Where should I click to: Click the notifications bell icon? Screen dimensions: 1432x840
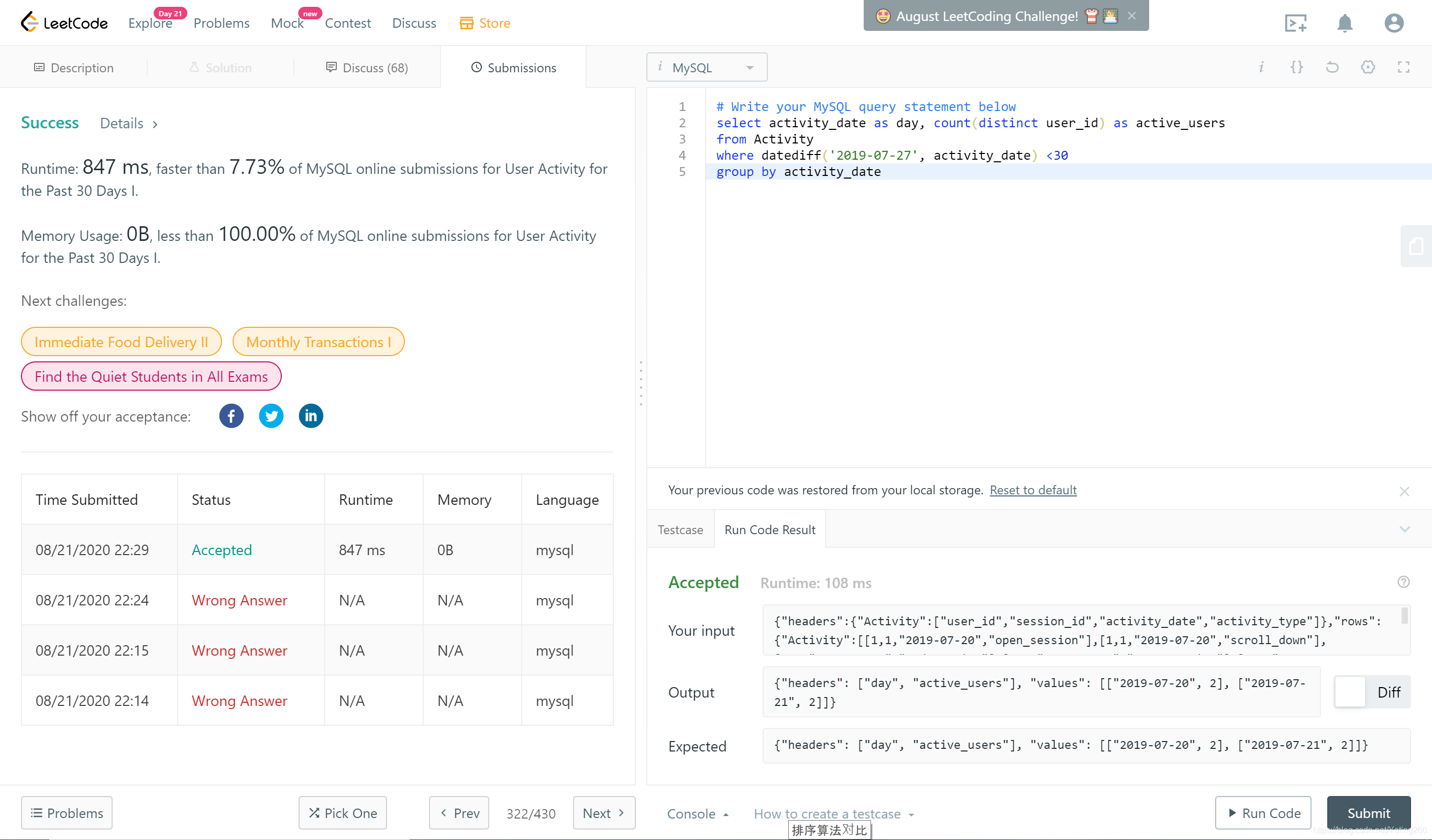pyautogui.click(x=1345, y=23)
